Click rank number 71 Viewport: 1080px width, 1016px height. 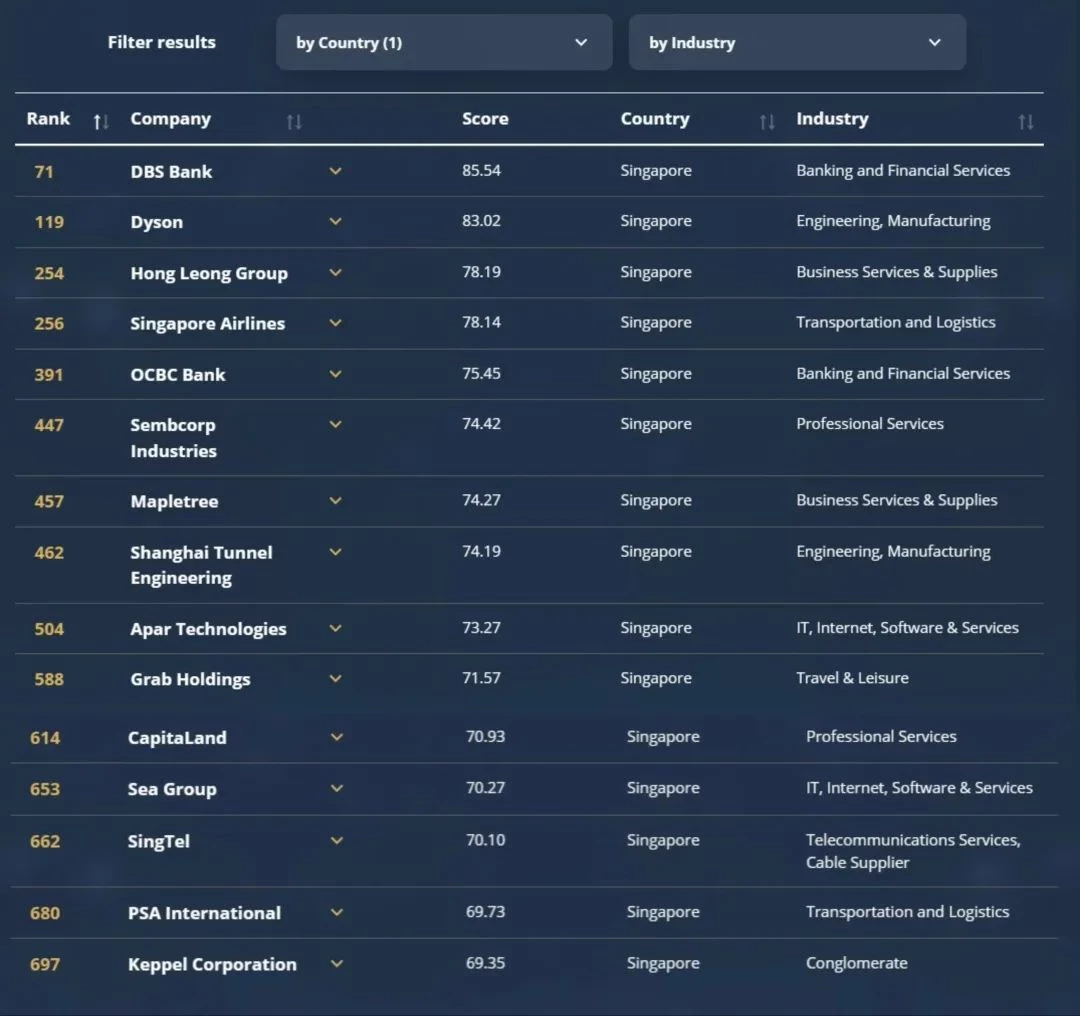[x=44, y=172]
